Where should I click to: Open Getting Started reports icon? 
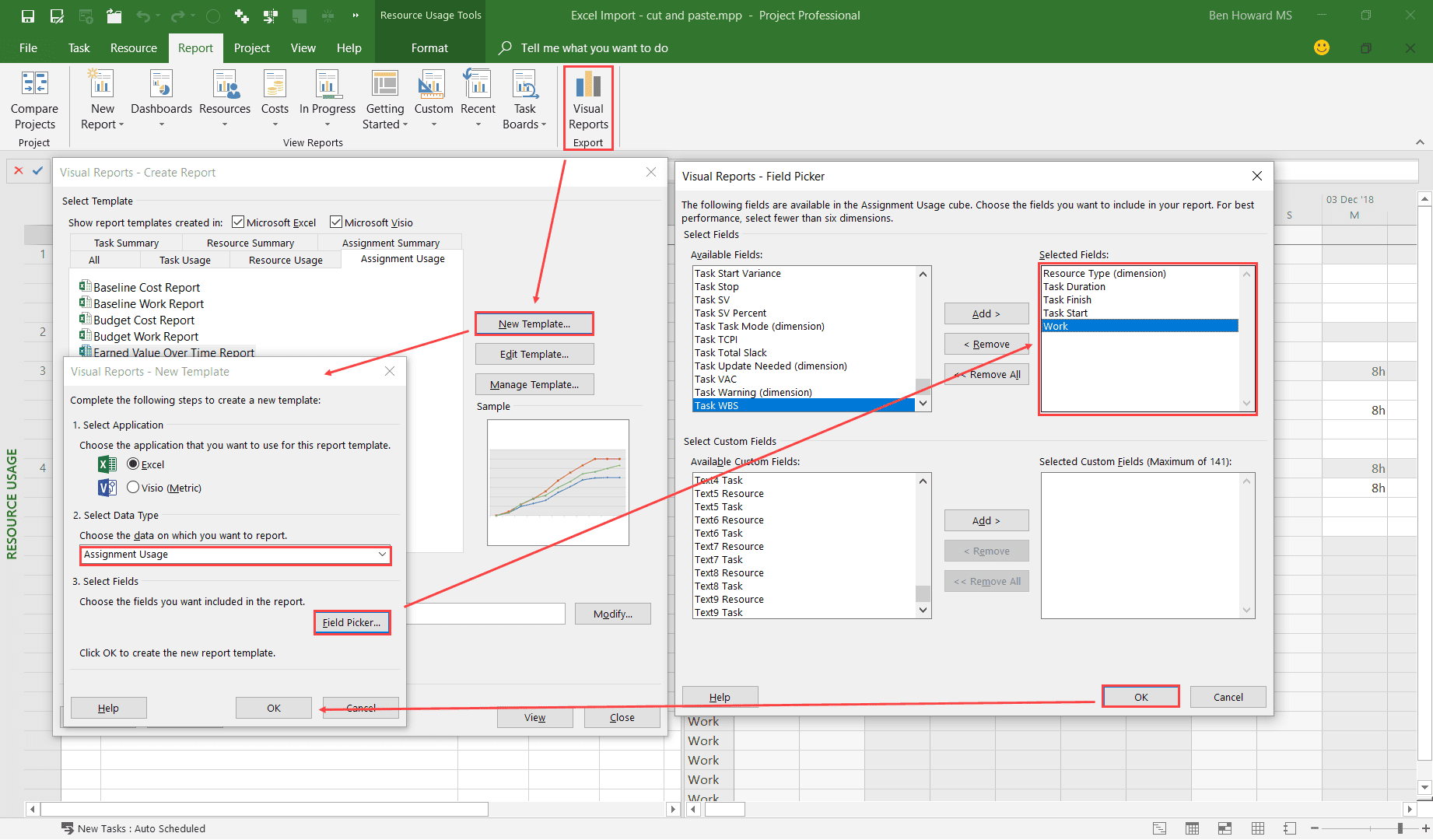(385, 84)
